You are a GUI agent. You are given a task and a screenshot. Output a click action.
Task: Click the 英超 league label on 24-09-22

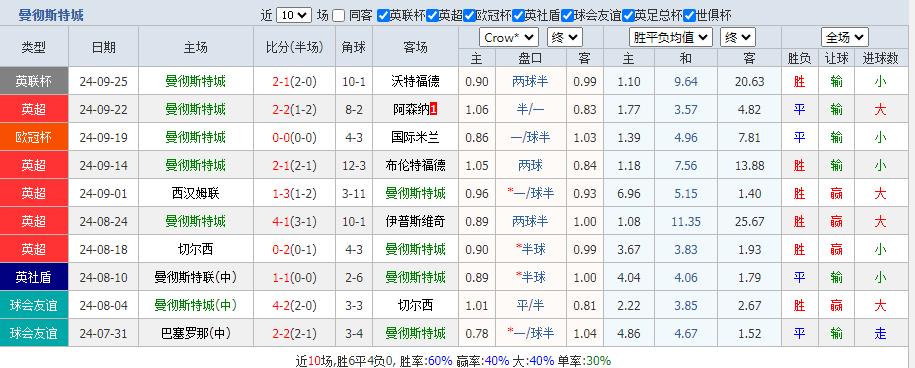coord(34,110)
